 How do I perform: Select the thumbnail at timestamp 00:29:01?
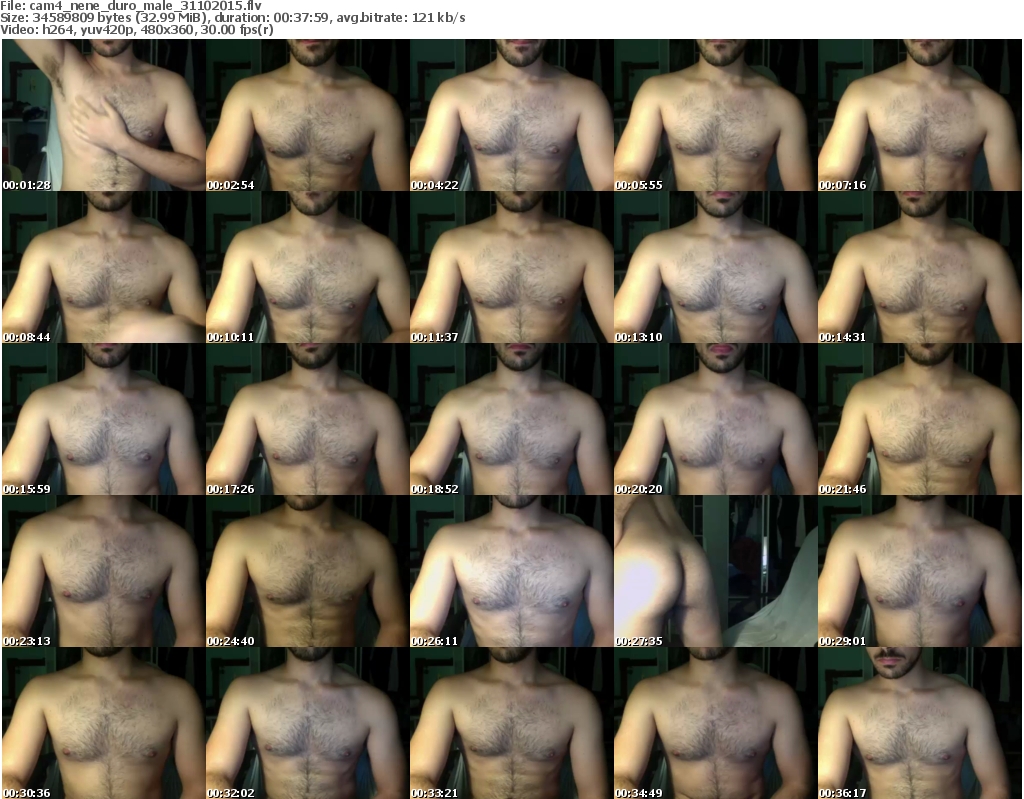920,571
